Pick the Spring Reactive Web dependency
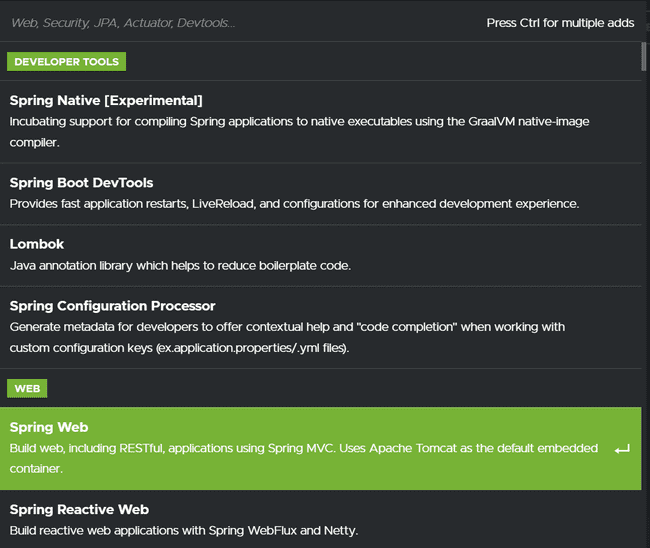The height and width of the screenshot is (548, 650). pos(320,520)
